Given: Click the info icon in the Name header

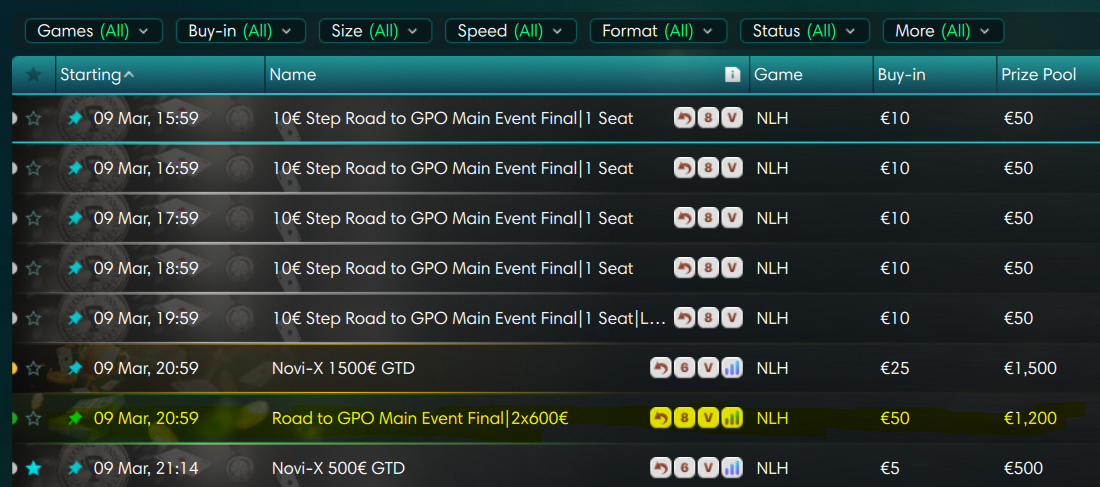Looking at the screenshot, I should (732, 75).
